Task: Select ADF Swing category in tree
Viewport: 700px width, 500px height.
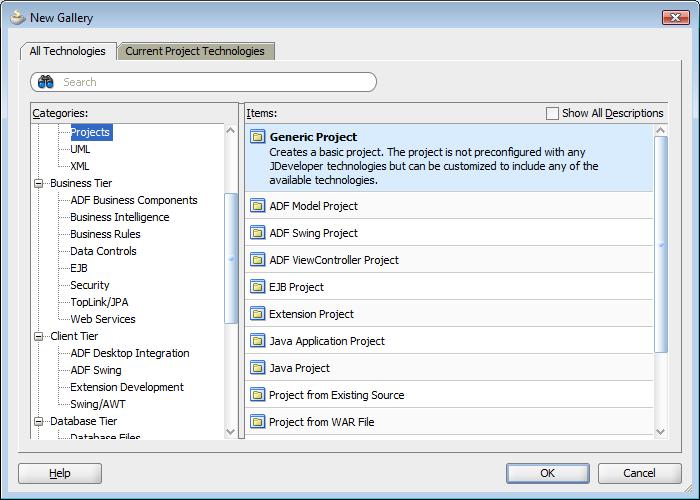Action: click(x=96, y=370)
